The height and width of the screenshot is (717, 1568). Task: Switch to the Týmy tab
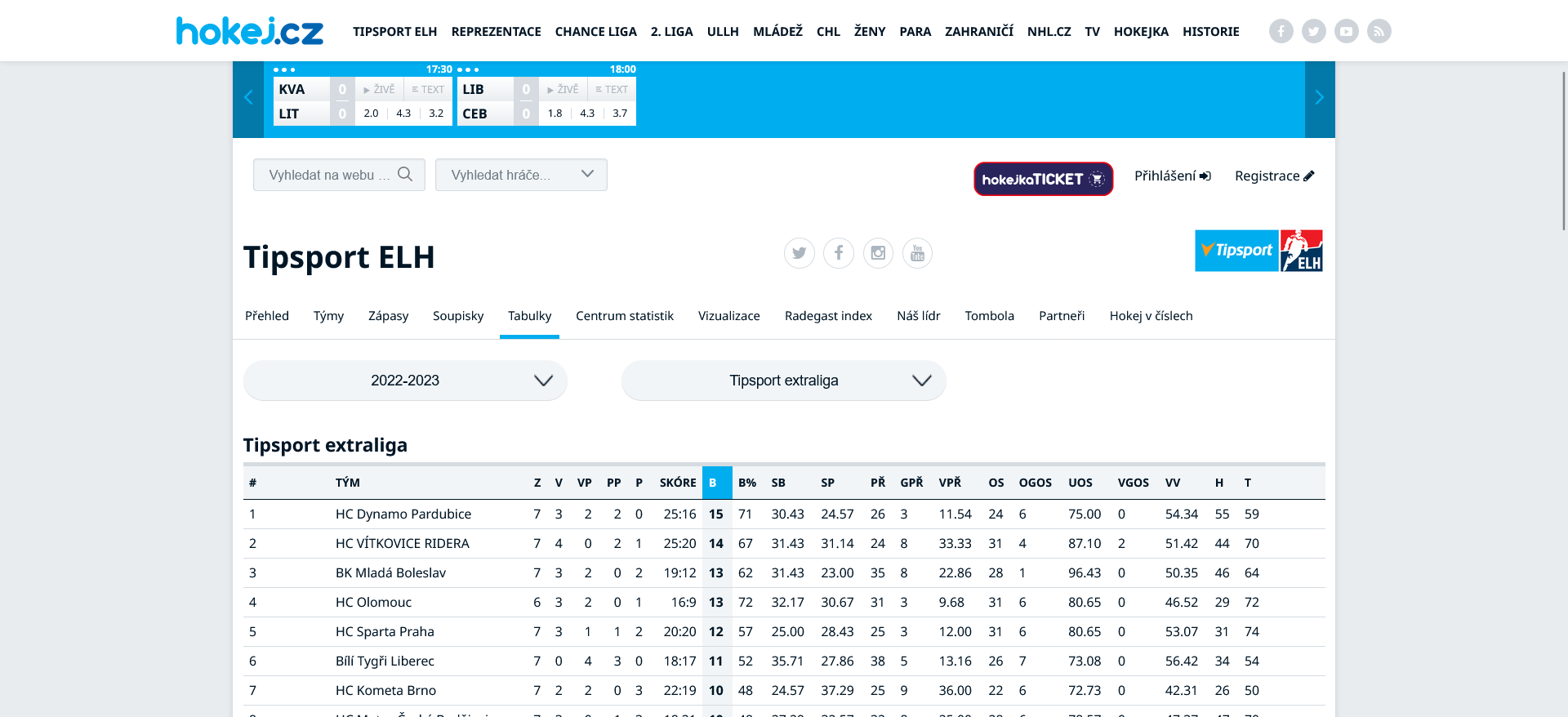click(x=328, y=316)
